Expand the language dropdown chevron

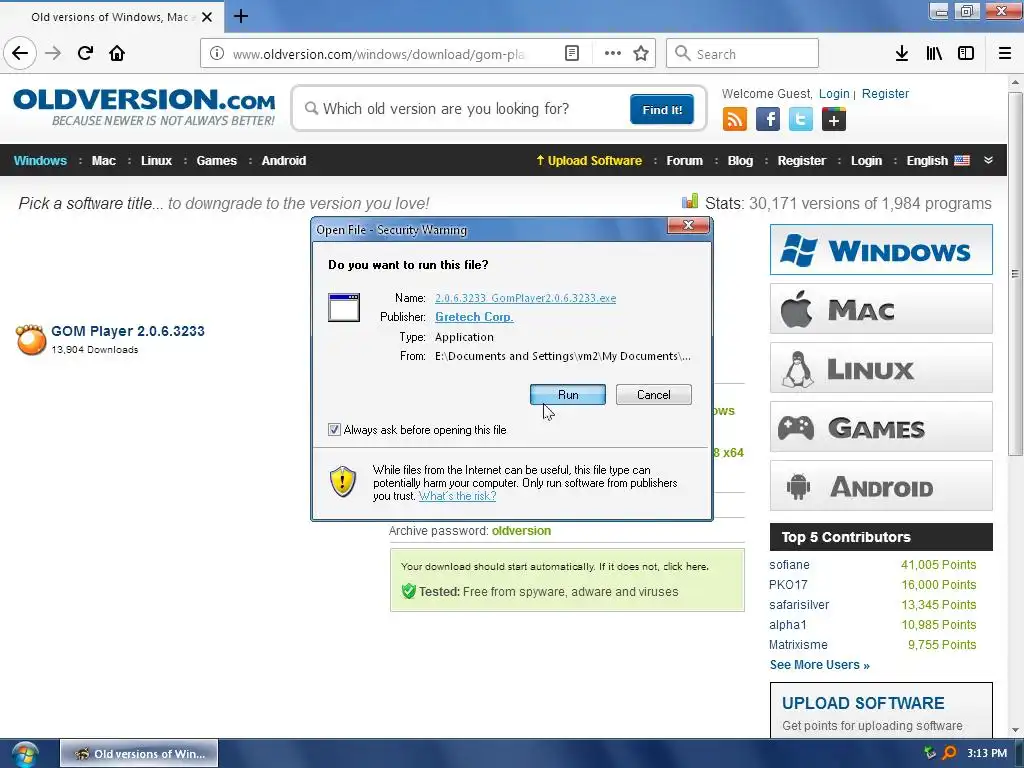(988, 161)
